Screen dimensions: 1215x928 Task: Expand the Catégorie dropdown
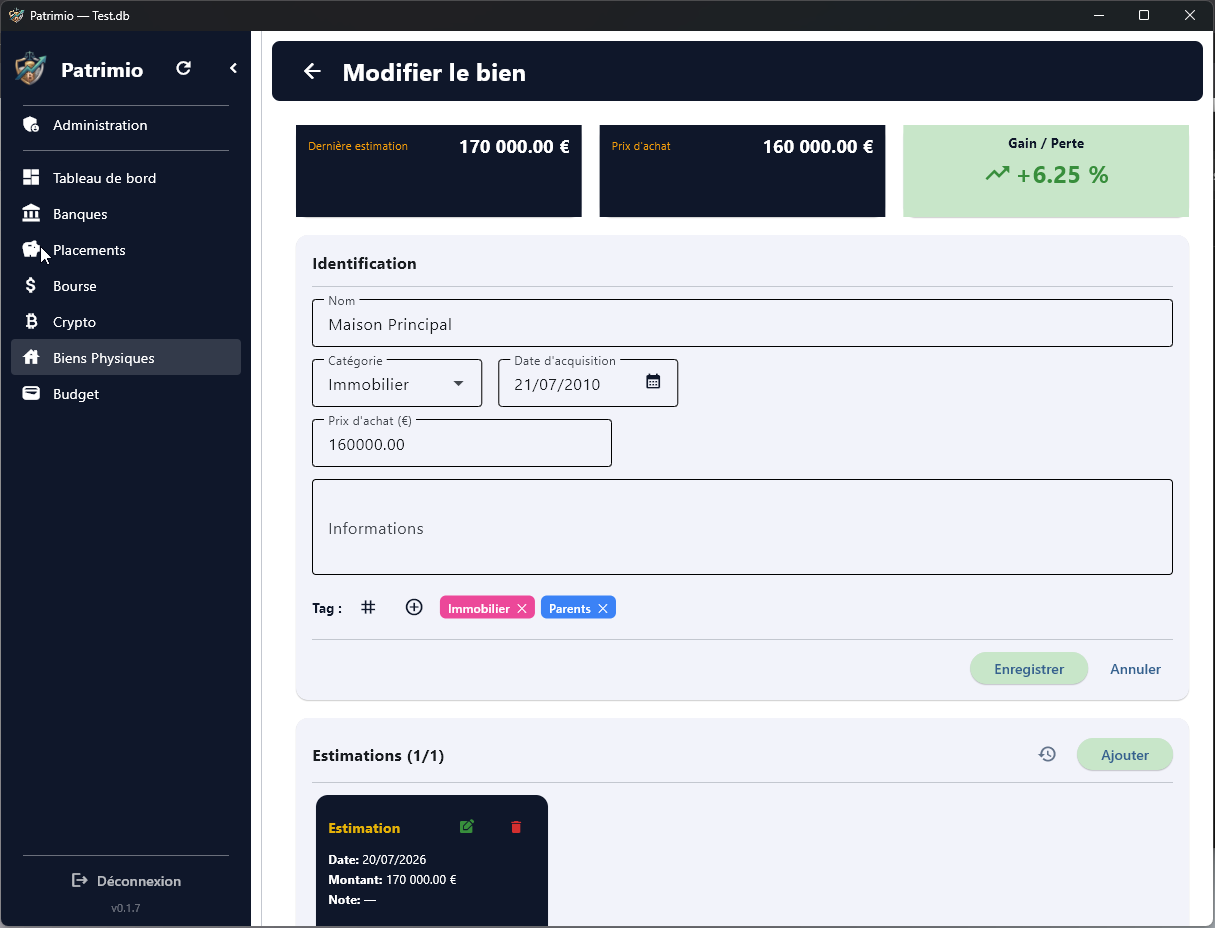click(397, 383)
